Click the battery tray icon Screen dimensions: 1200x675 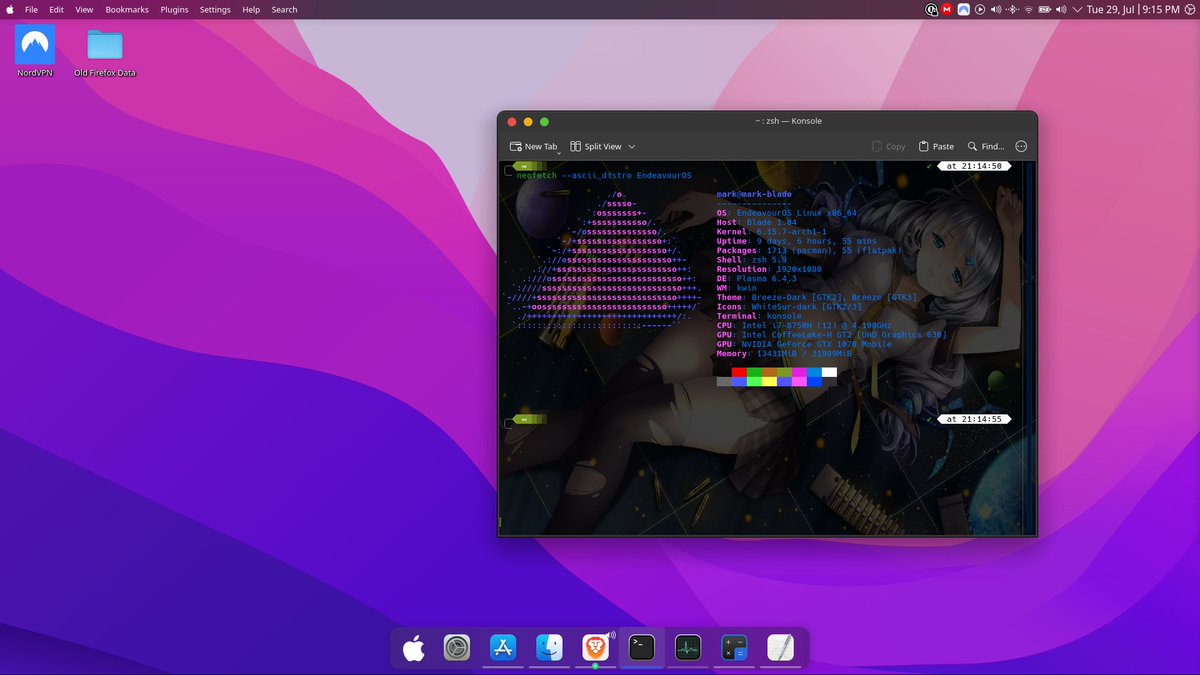[1045, 9]
